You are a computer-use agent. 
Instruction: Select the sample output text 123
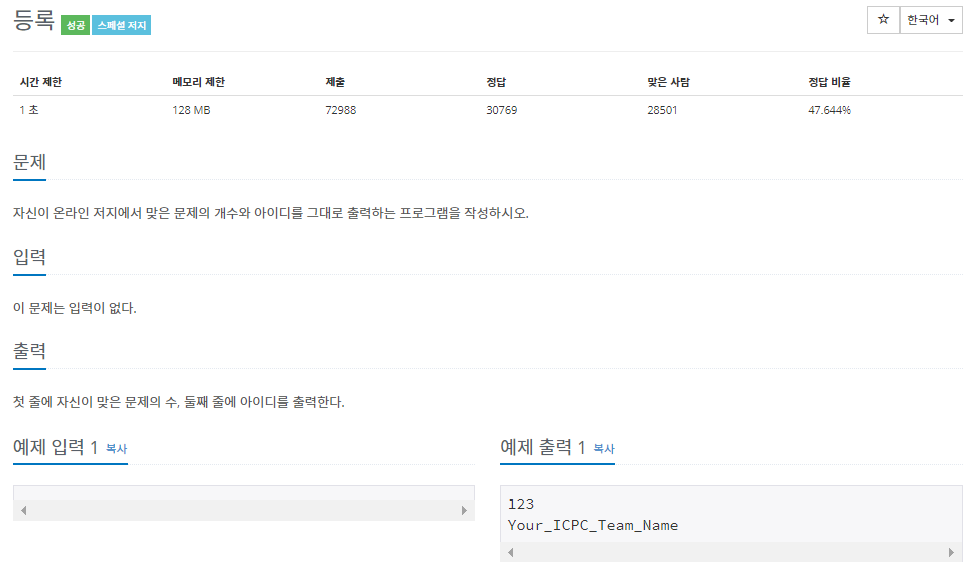click(521, 504)
